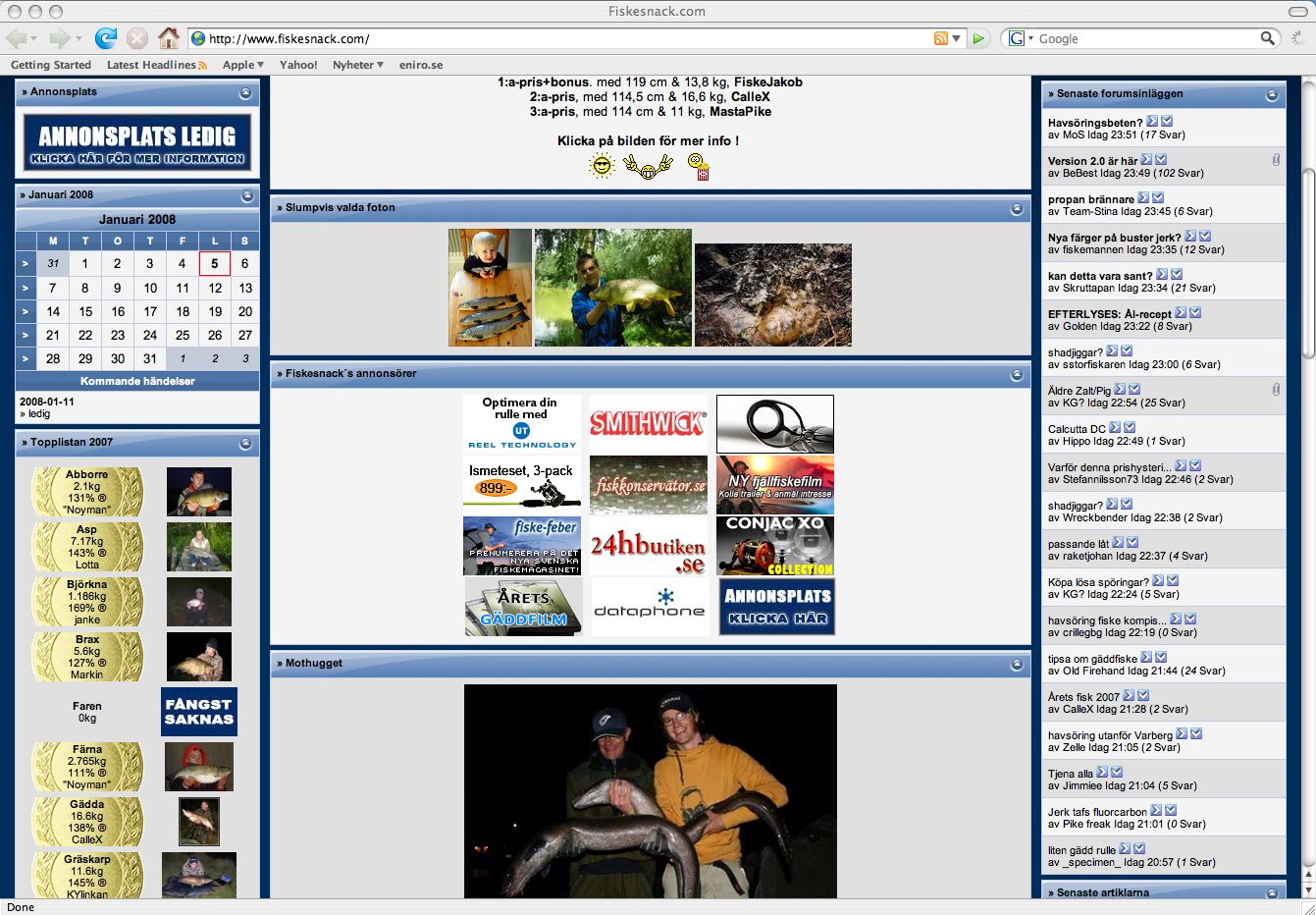Open the propan brännare forum thread
This screenshot has height=915, width=1316.
tap(1090, 199)
